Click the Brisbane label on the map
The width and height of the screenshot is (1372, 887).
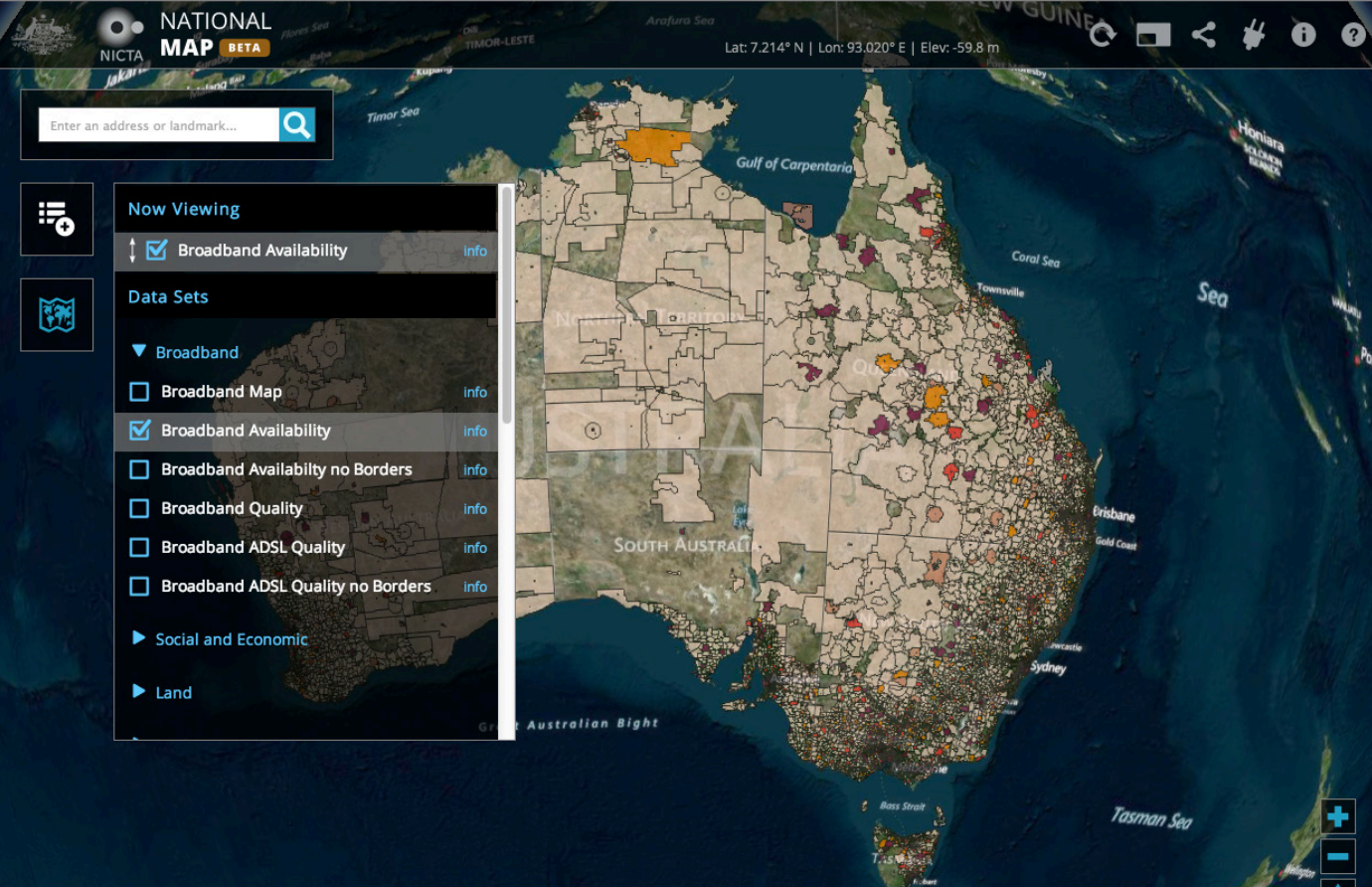(1114, 514)
